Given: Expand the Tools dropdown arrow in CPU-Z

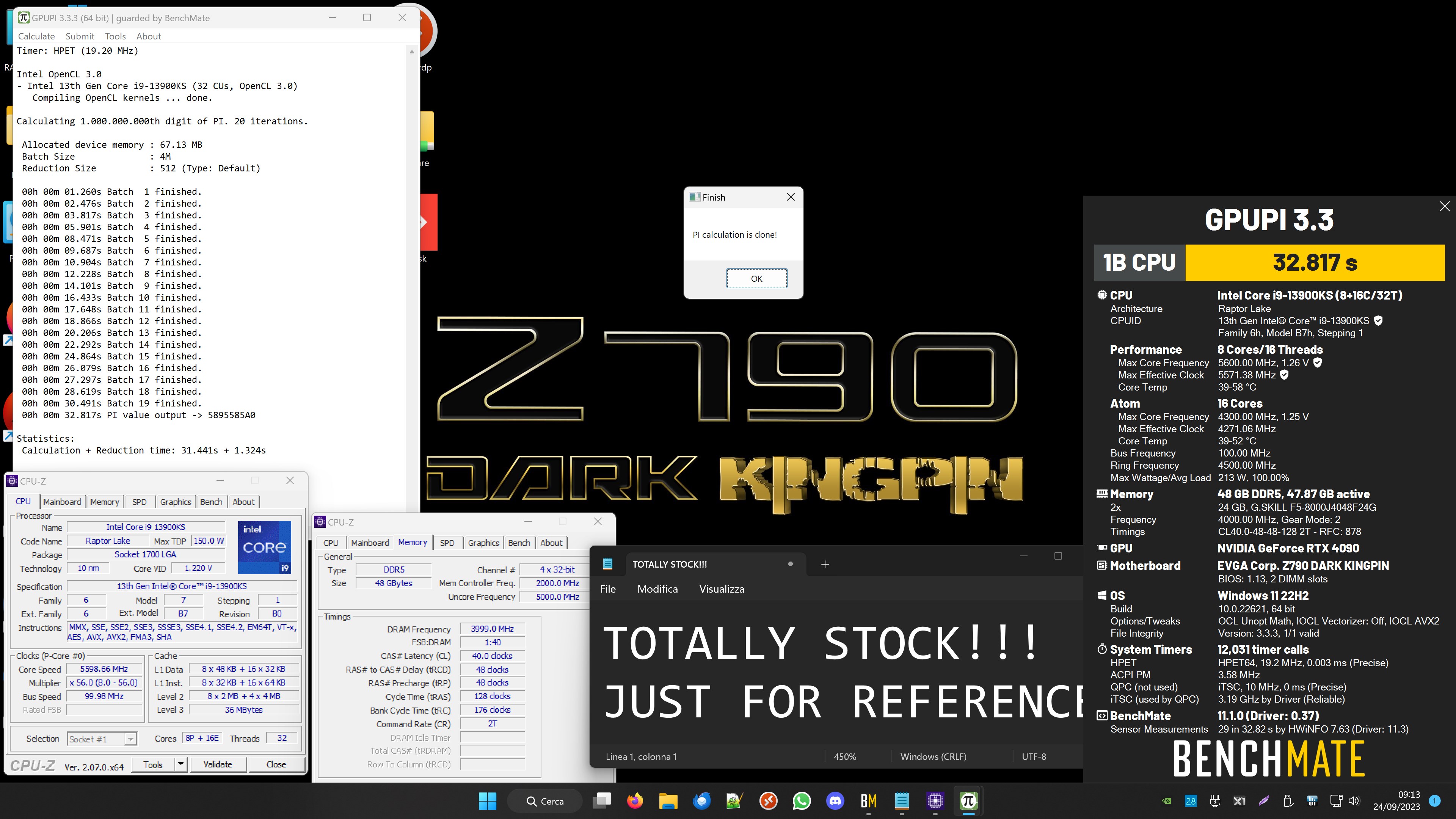Looking at the screenshot, I should click(x=180, y=764).
